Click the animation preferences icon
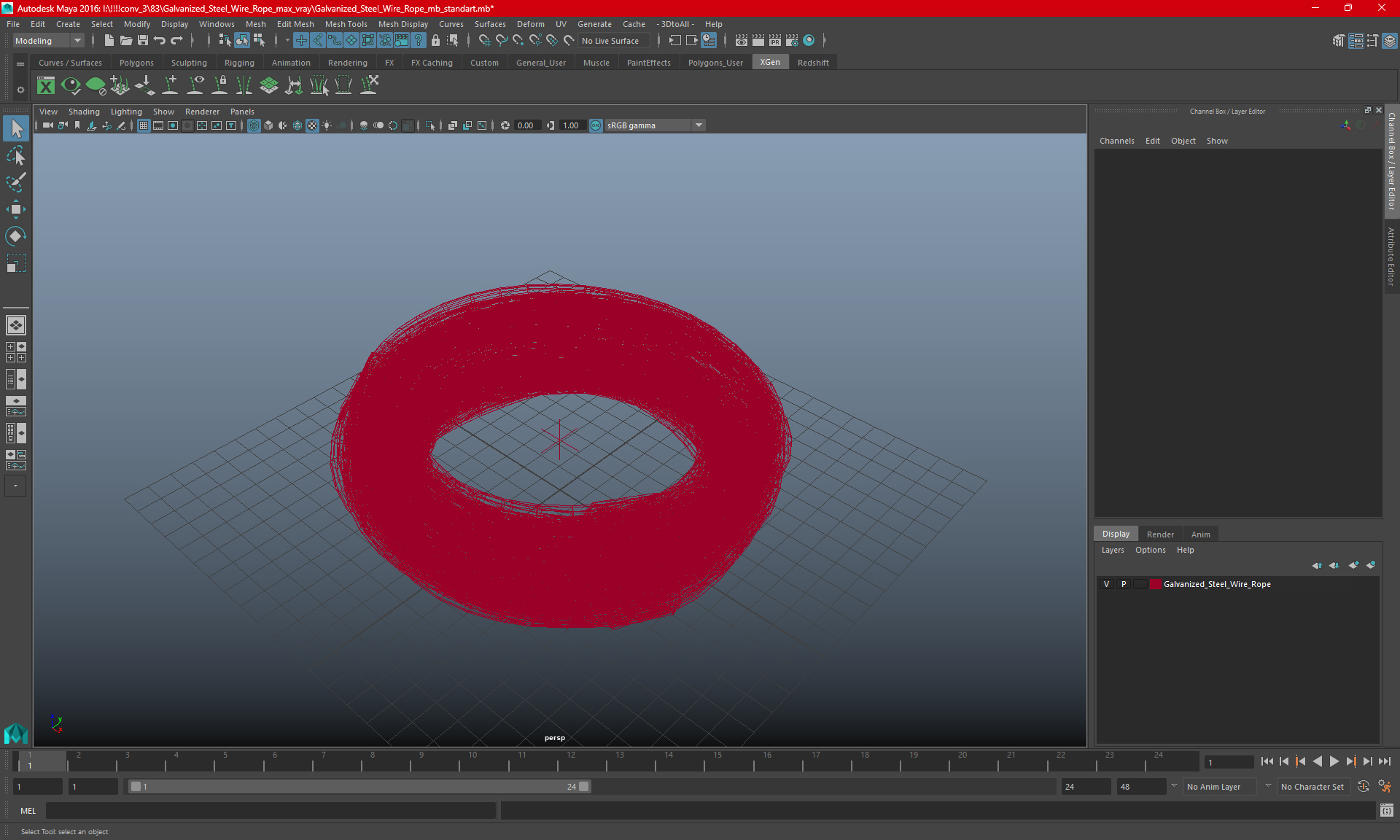Viewport: 1400px width, 840px height. 1385,787
